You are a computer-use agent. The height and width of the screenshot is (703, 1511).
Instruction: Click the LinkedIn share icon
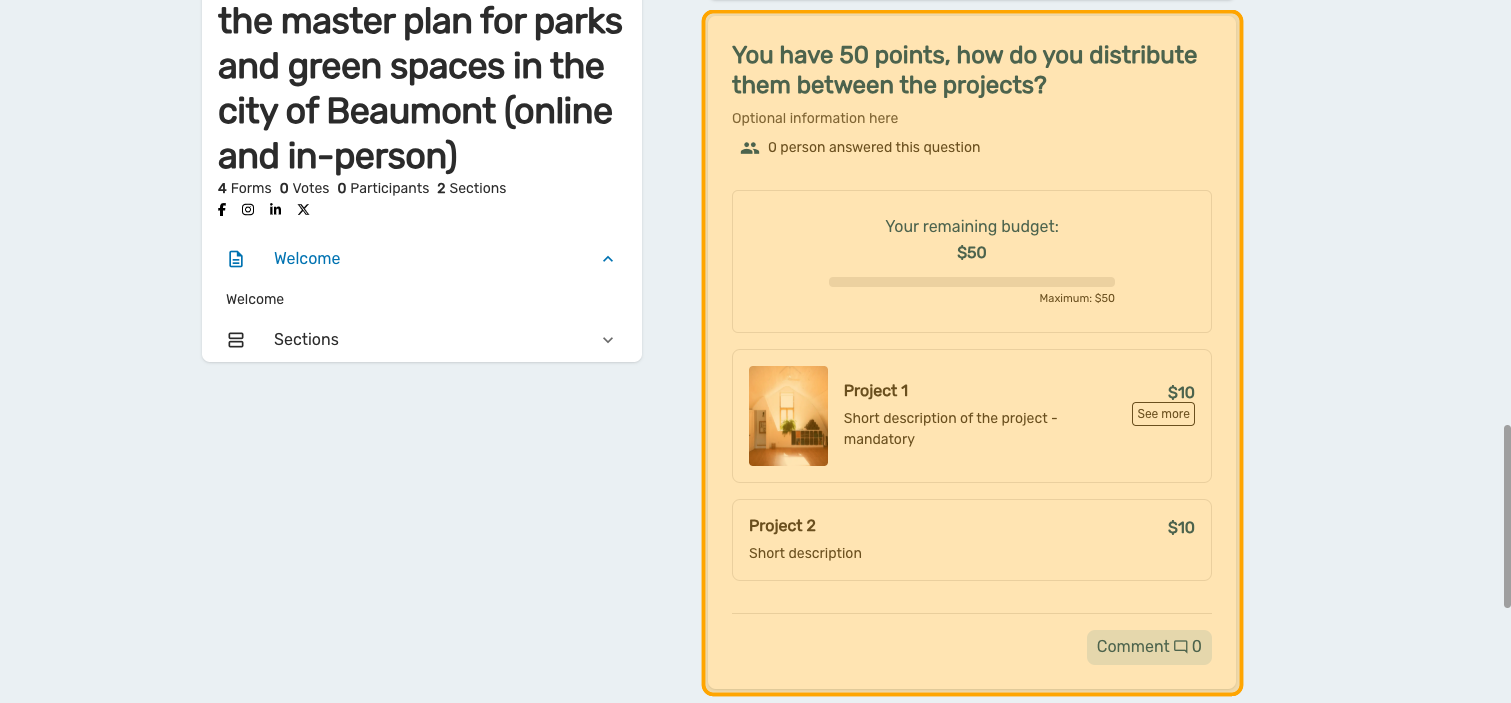click(x=275, y=210)
